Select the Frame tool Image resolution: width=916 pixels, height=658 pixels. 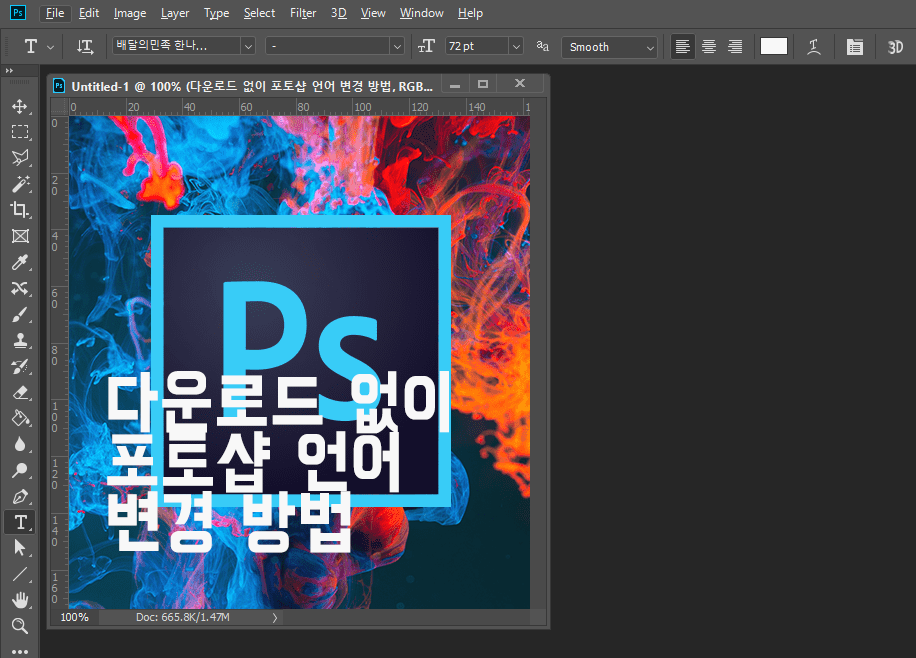pos(20,236)
